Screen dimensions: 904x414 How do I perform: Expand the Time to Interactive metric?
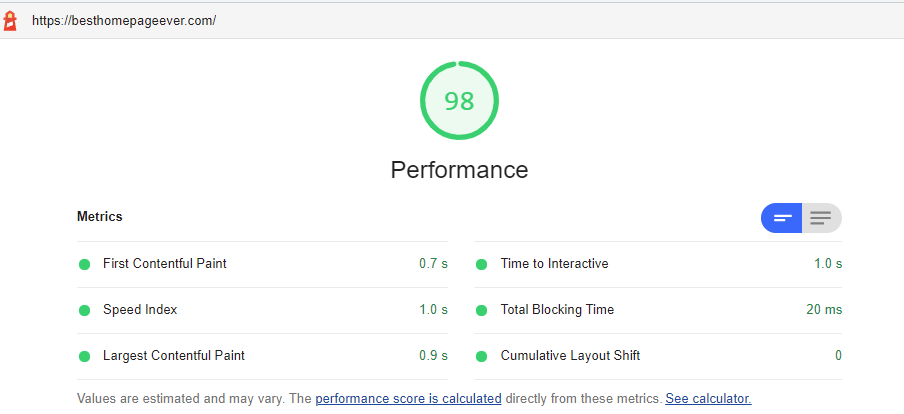(x=554, y=264)
